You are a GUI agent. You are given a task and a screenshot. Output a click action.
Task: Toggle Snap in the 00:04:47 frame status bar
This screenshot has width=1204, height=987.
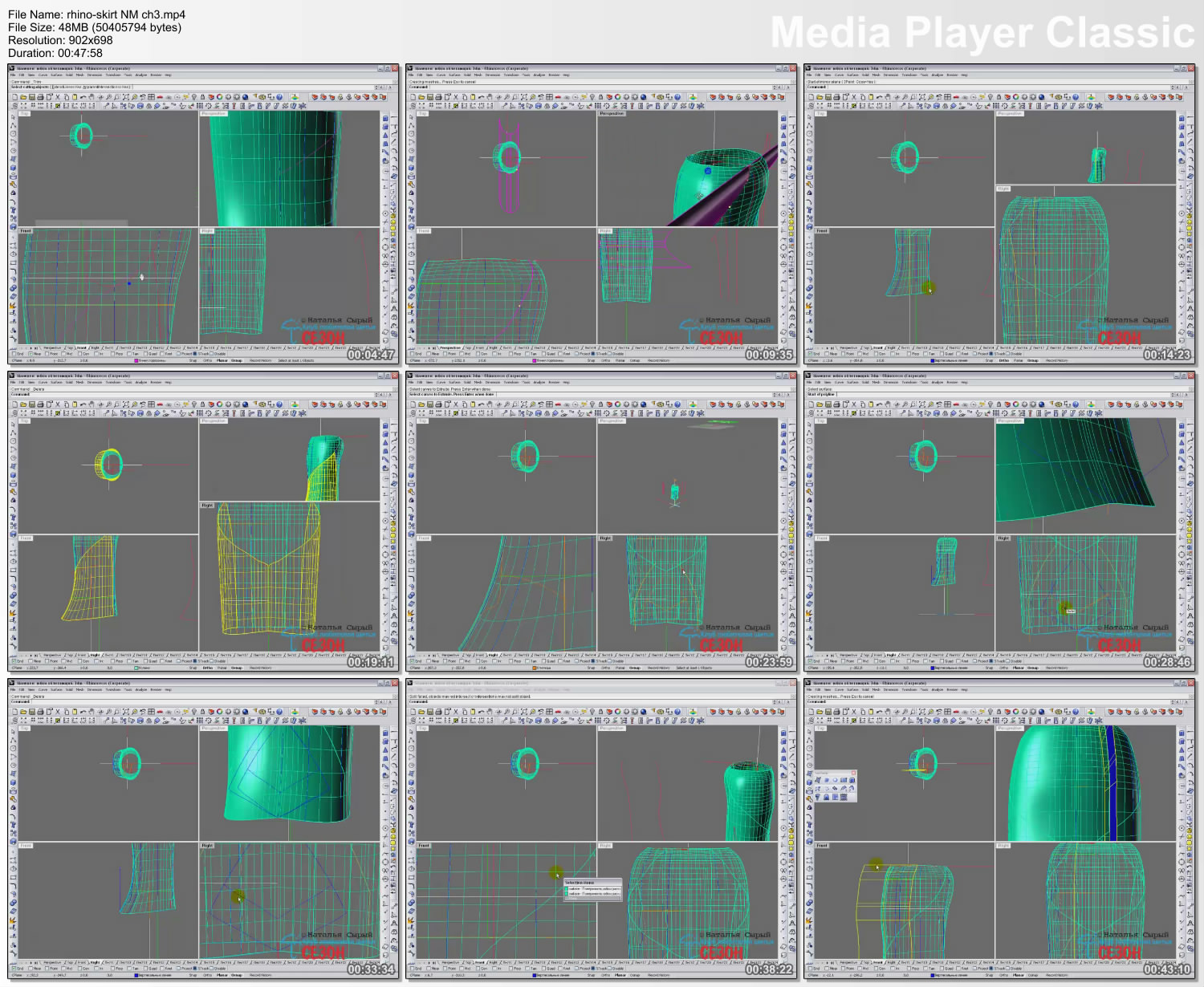click(193, 360)
